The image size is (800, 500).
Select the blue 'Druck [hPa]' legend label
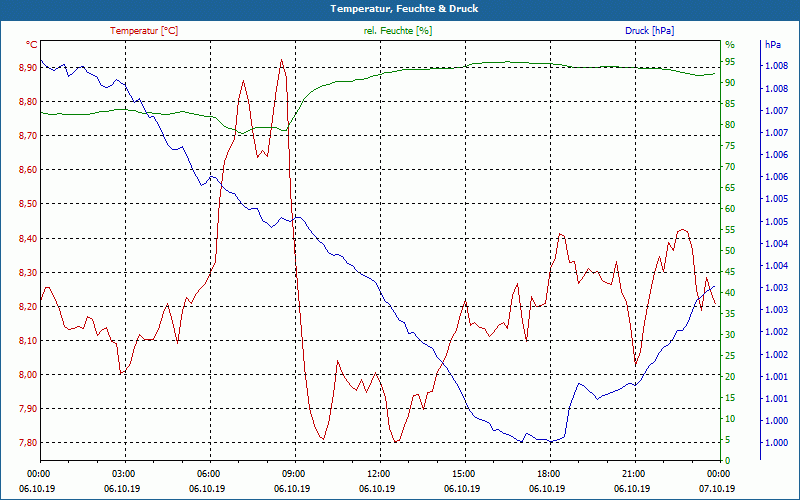click(x=649, y=31)
